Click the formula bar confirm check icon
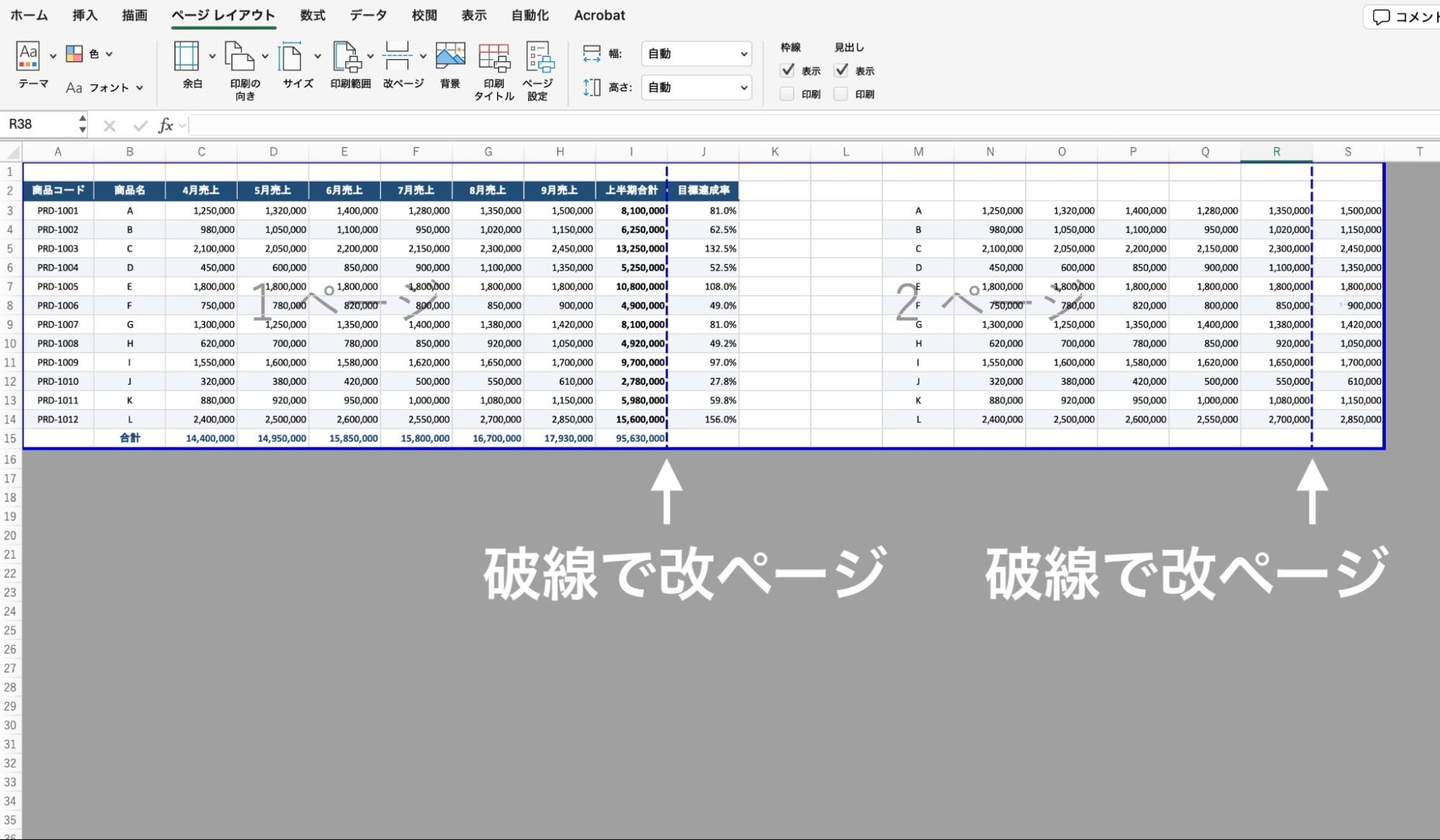The height and width of the screenshot is (840, 1440). [x=140, y=126]
